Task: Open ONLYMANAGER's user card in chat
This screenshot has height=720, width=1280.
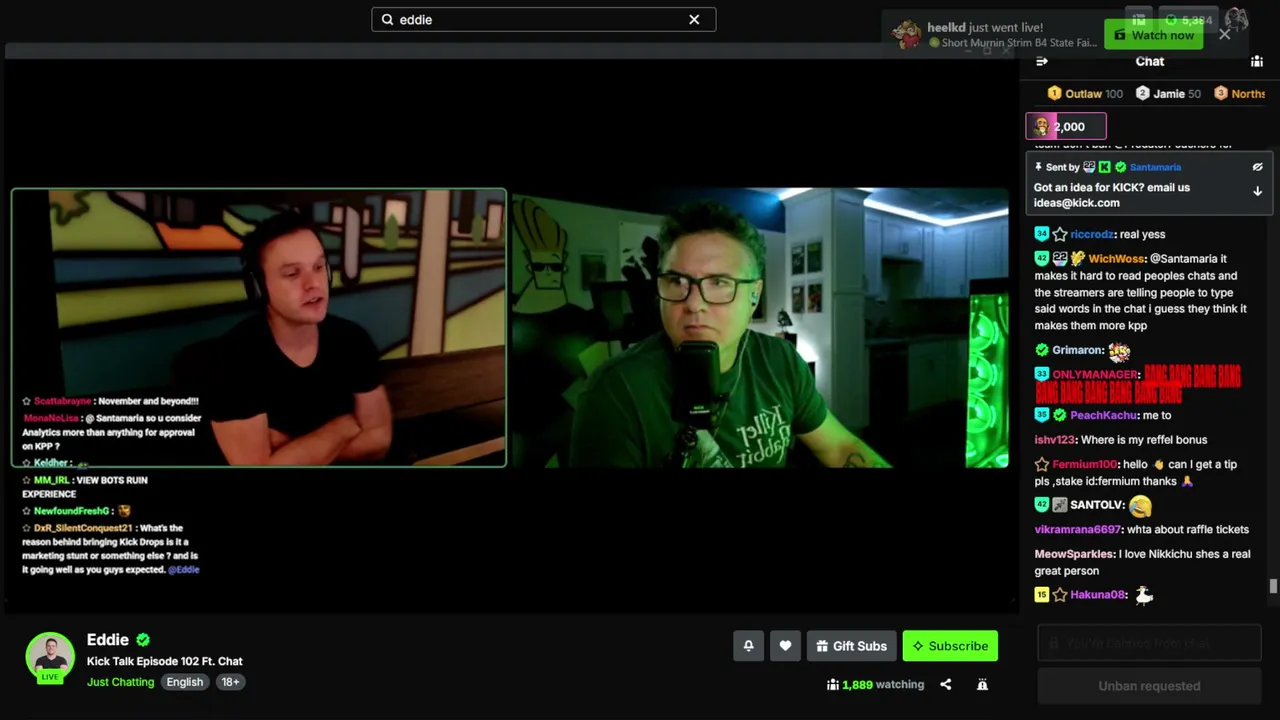Action: click(x=1095, y=375)
